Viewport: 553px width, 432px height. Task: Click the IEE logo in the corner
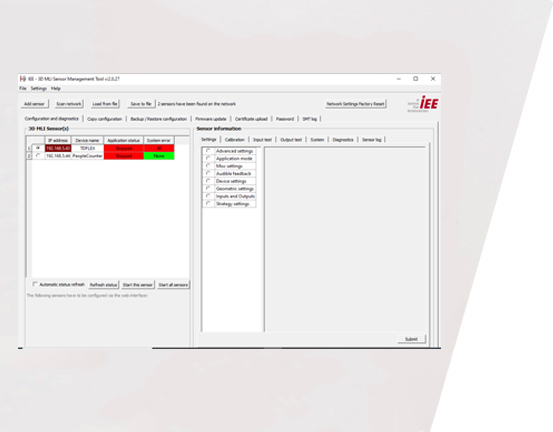(x=423, y=104)
